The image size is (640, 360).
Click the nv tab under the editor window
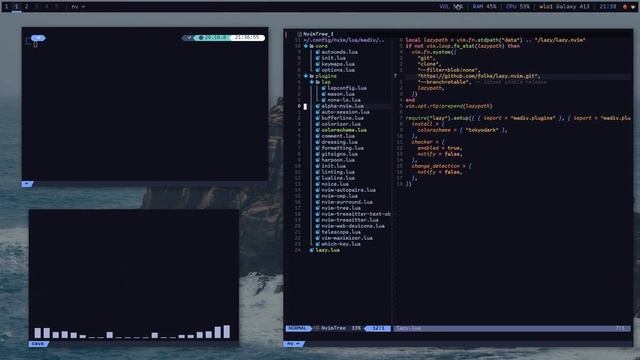pyautogui.click(x=293, y=344)
